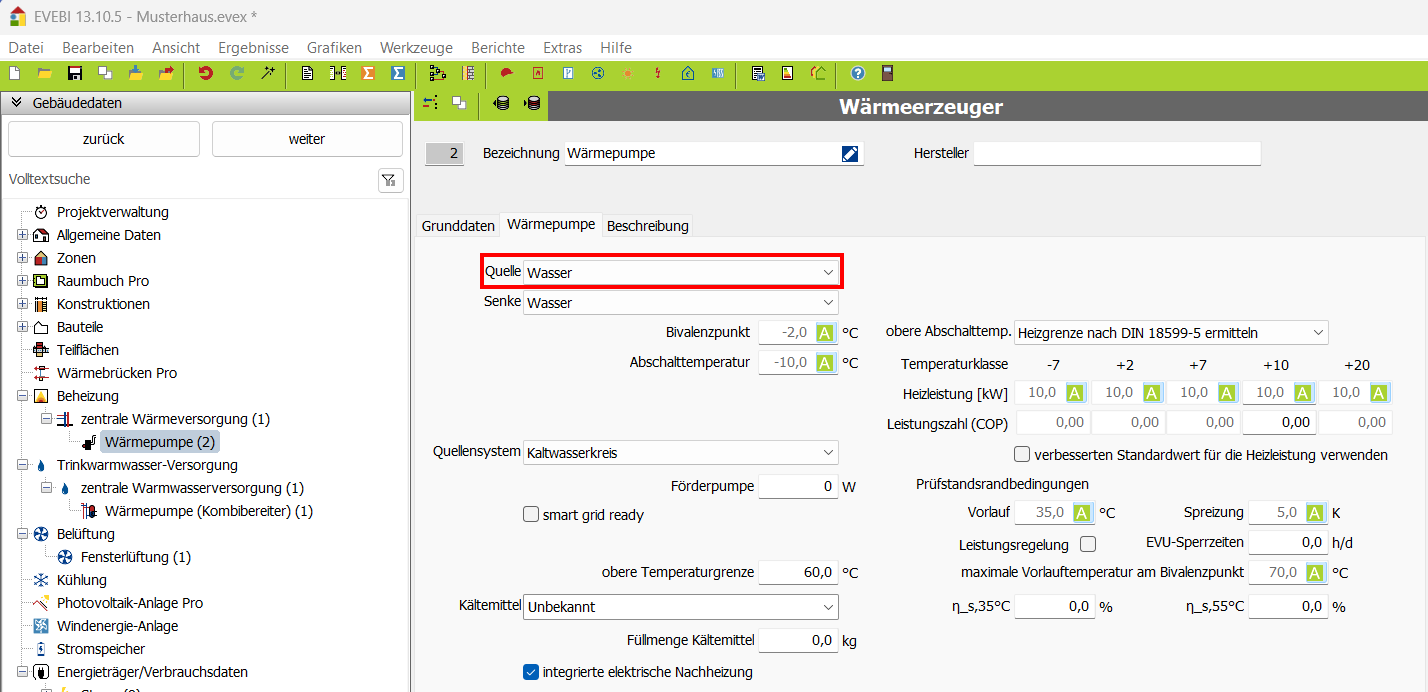Click the Förderpumpe input field
This screenshot has height=692, width=1428.
(x=798, y=487)
